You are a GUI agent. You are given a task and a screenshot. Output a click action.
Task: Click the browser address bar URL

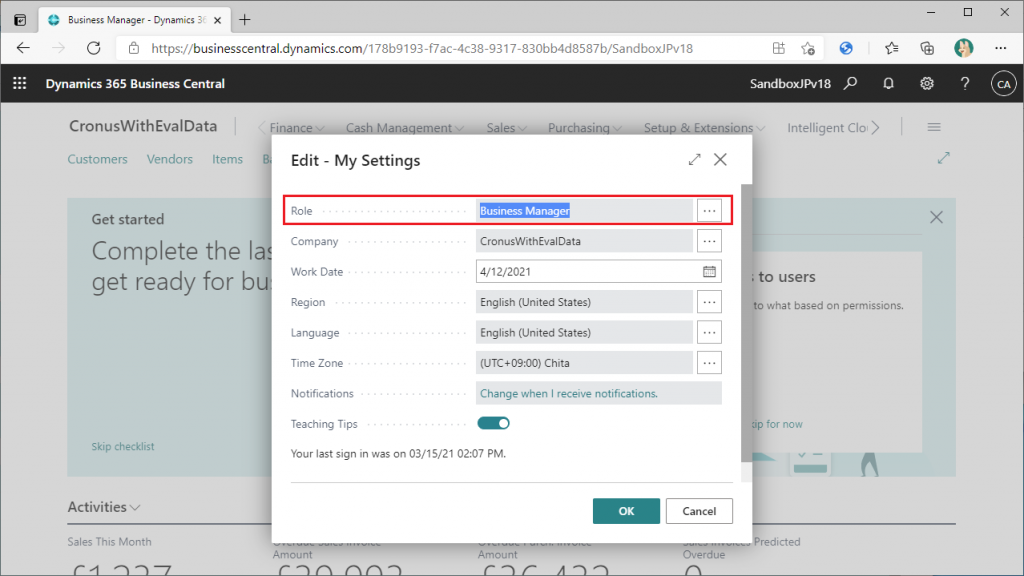point(422,48)
